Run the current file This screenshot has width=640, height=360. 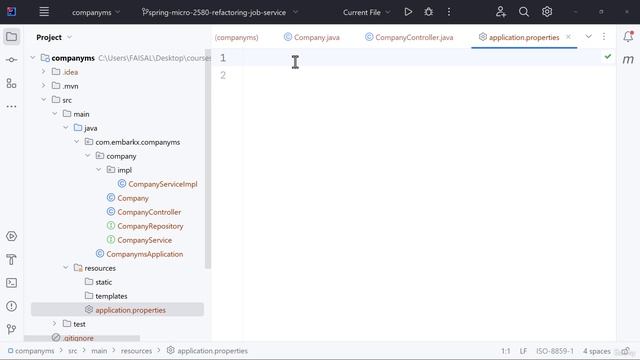(x=408, y=12)
